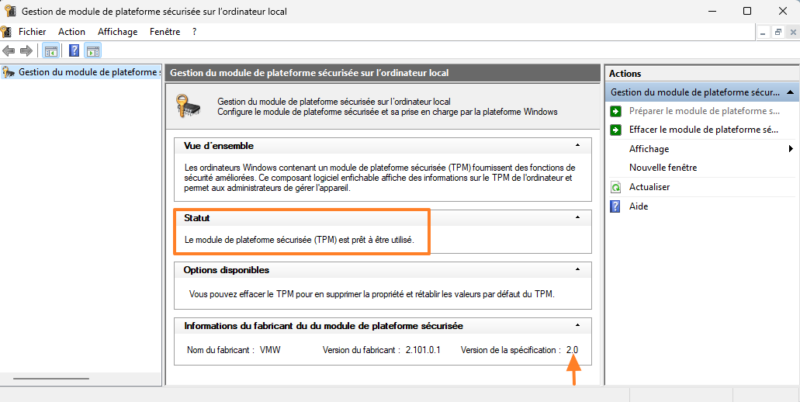Click the key icon beside Fichier menu
Image resolution: width=800 pixels, height=402 pixels.
click(x=6, y=32)
